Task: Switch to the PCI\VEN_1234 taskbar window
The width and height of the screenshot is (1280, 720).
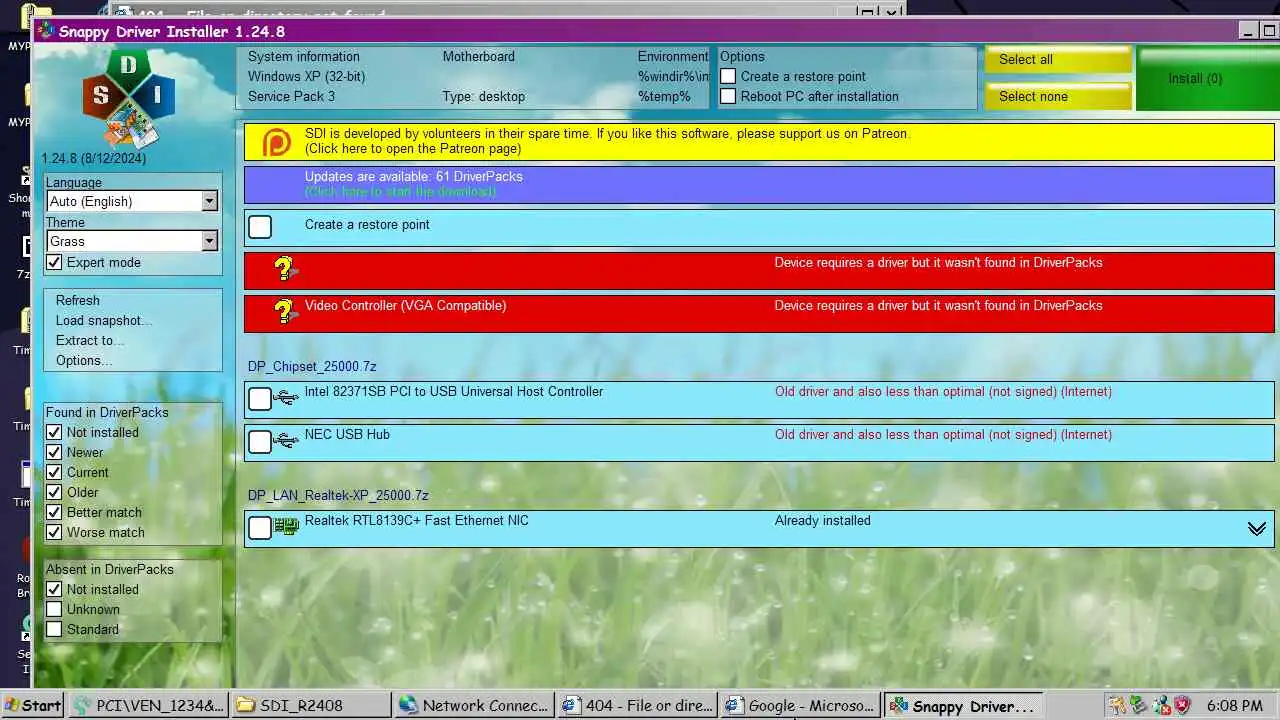Action: pyautogui.click(x=148, y=705)
